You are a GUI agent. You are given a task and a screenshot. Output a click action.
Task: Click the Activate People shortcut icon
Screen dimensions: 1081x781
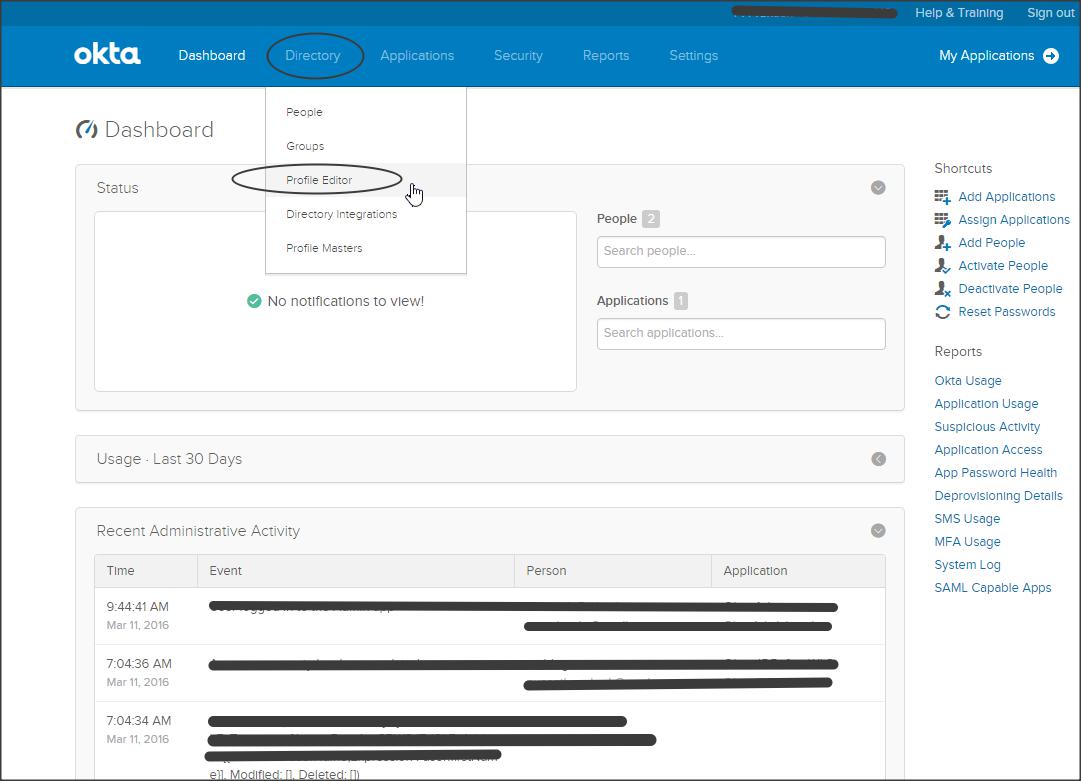click(x=942, y=265)
